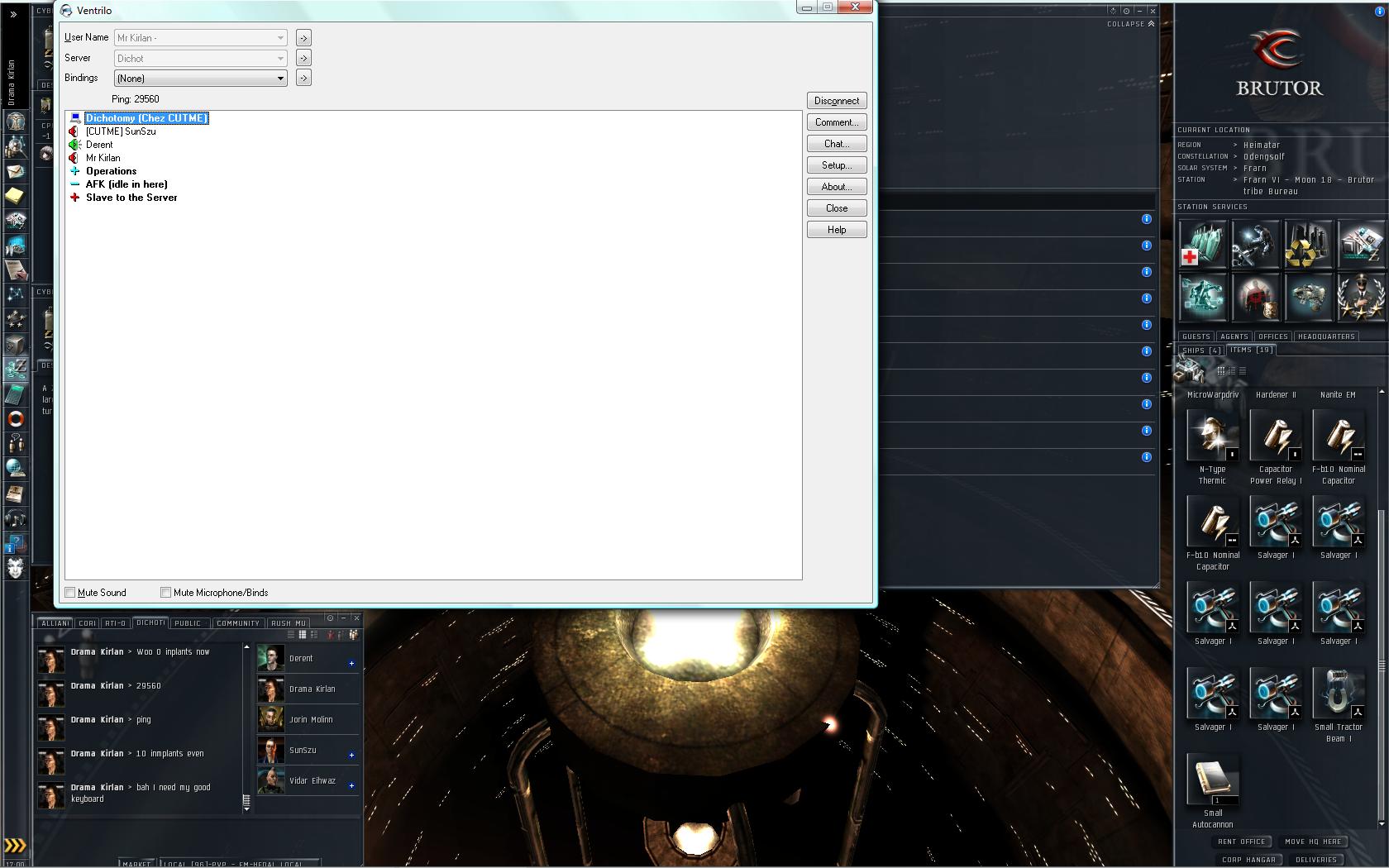This screenshot has height=868, width=1389.
Task: Open the AGENTS tab in station panel
Action: [1234, 336]
